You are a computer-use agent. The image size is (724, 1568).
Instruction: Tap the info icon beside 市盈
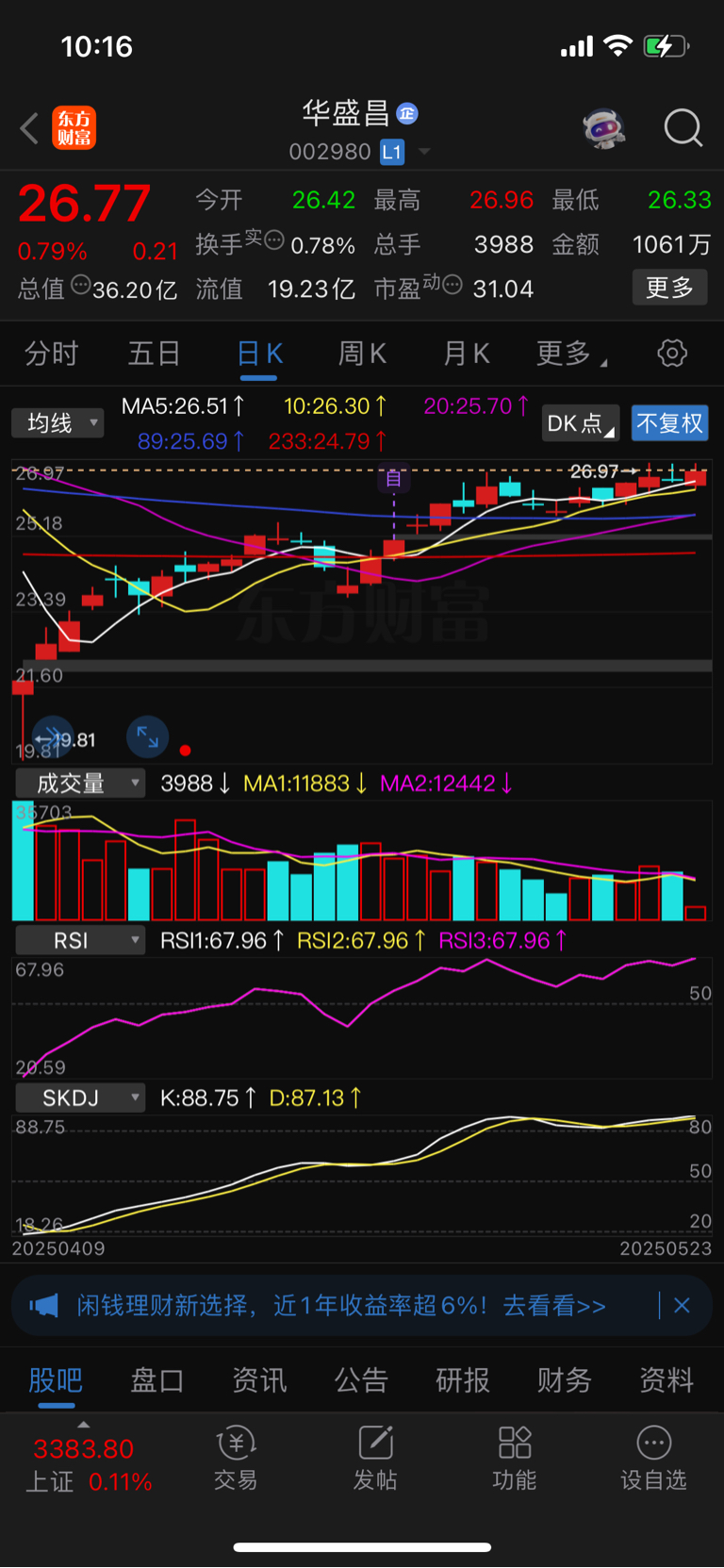[x=452, y=284]
